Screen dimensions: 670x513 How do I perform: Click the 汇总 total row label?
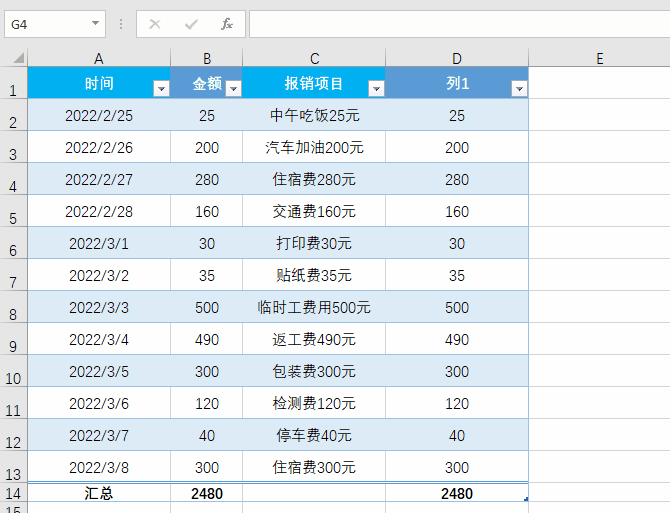tap(99, 493)
